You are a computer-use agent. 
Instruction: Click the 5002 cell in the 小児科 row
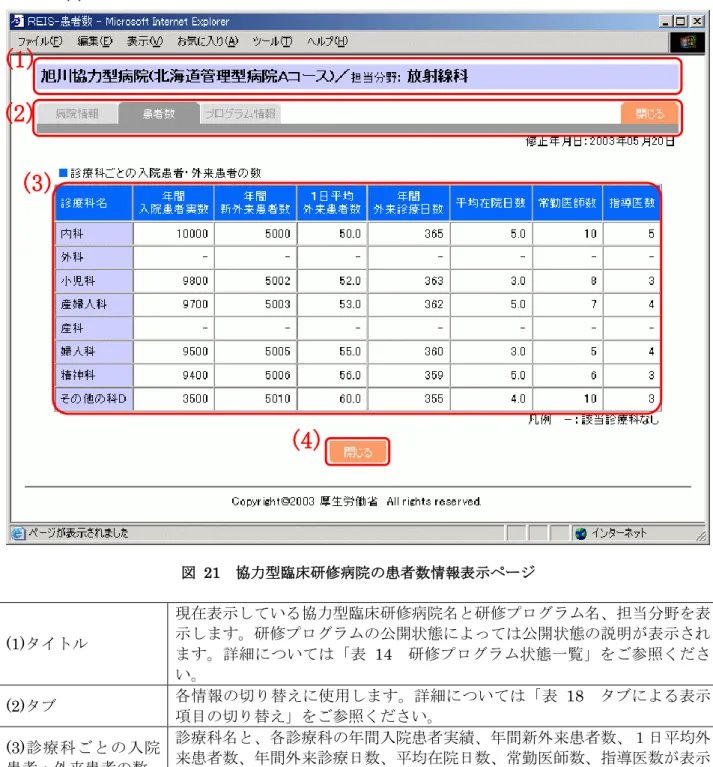click(255, 281)
